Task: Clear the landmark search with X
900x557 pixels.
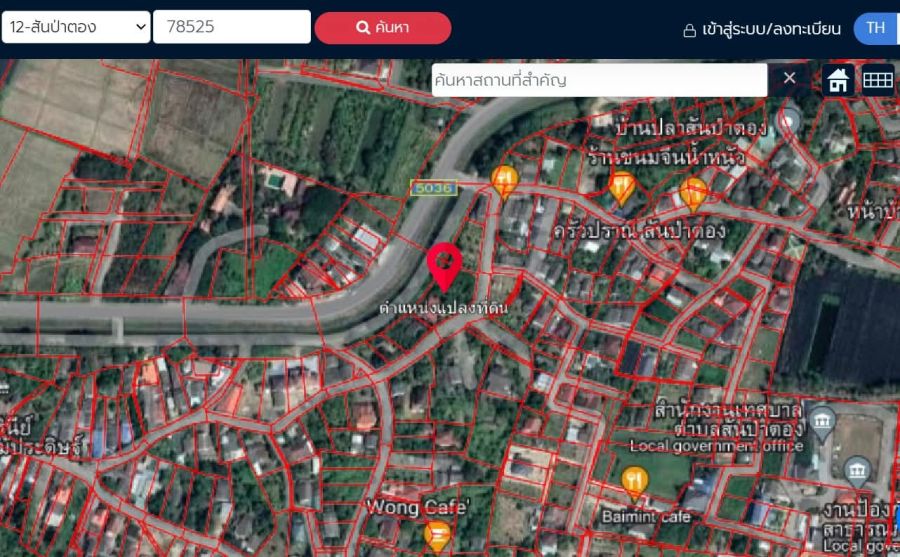Action: [789, 79]
